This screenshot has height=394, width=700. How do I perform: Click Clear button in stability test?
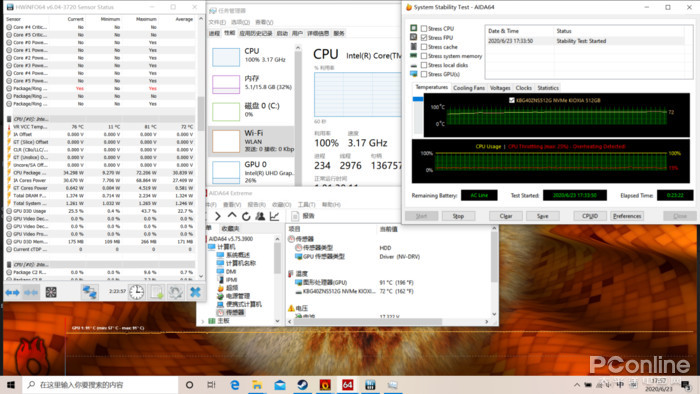tap(506, 216)
